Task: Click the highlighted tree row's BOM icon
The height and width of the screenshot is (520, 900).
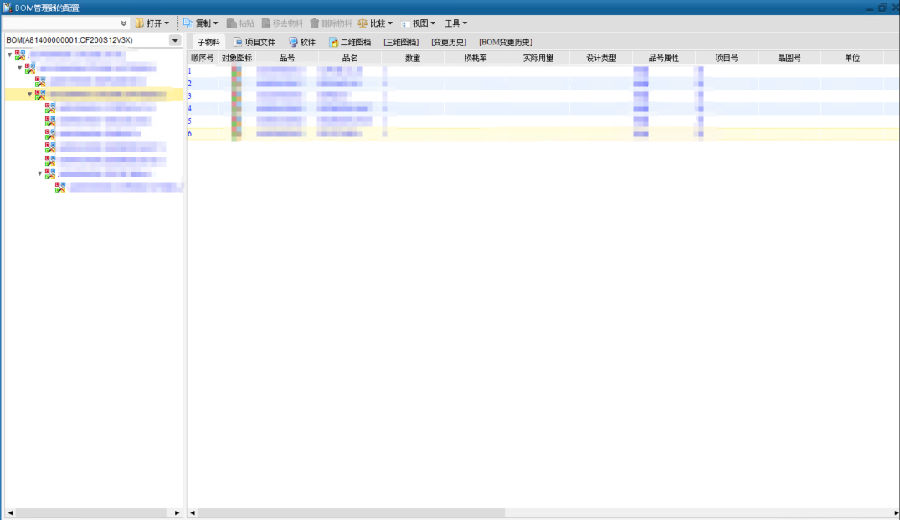Action: [40, 94]
